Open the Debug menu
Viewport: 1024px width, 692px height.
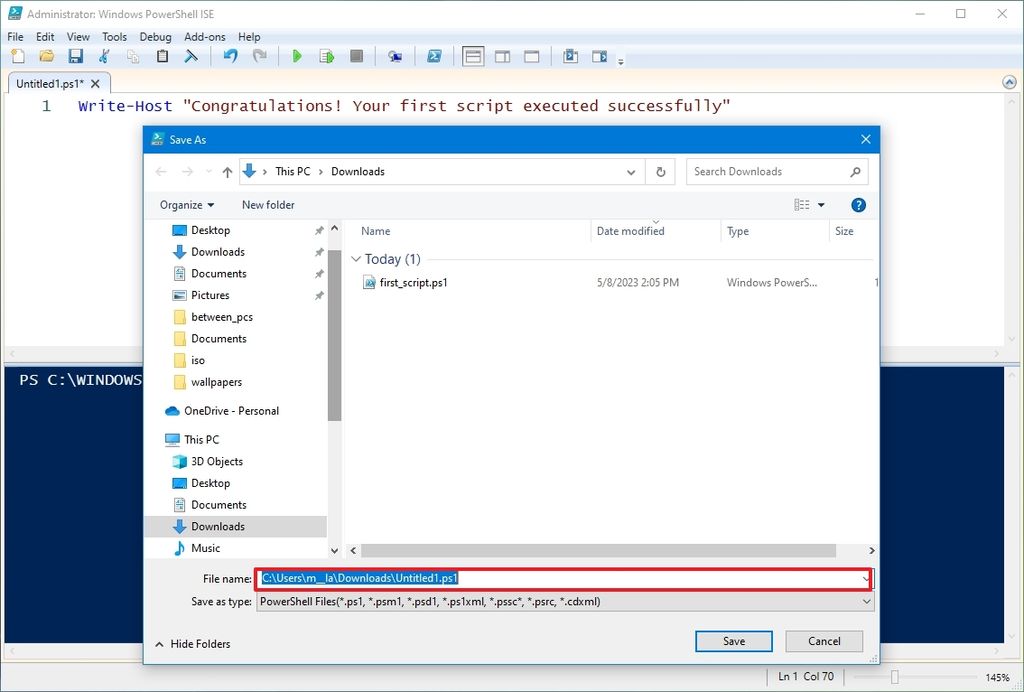pos(155,37)
